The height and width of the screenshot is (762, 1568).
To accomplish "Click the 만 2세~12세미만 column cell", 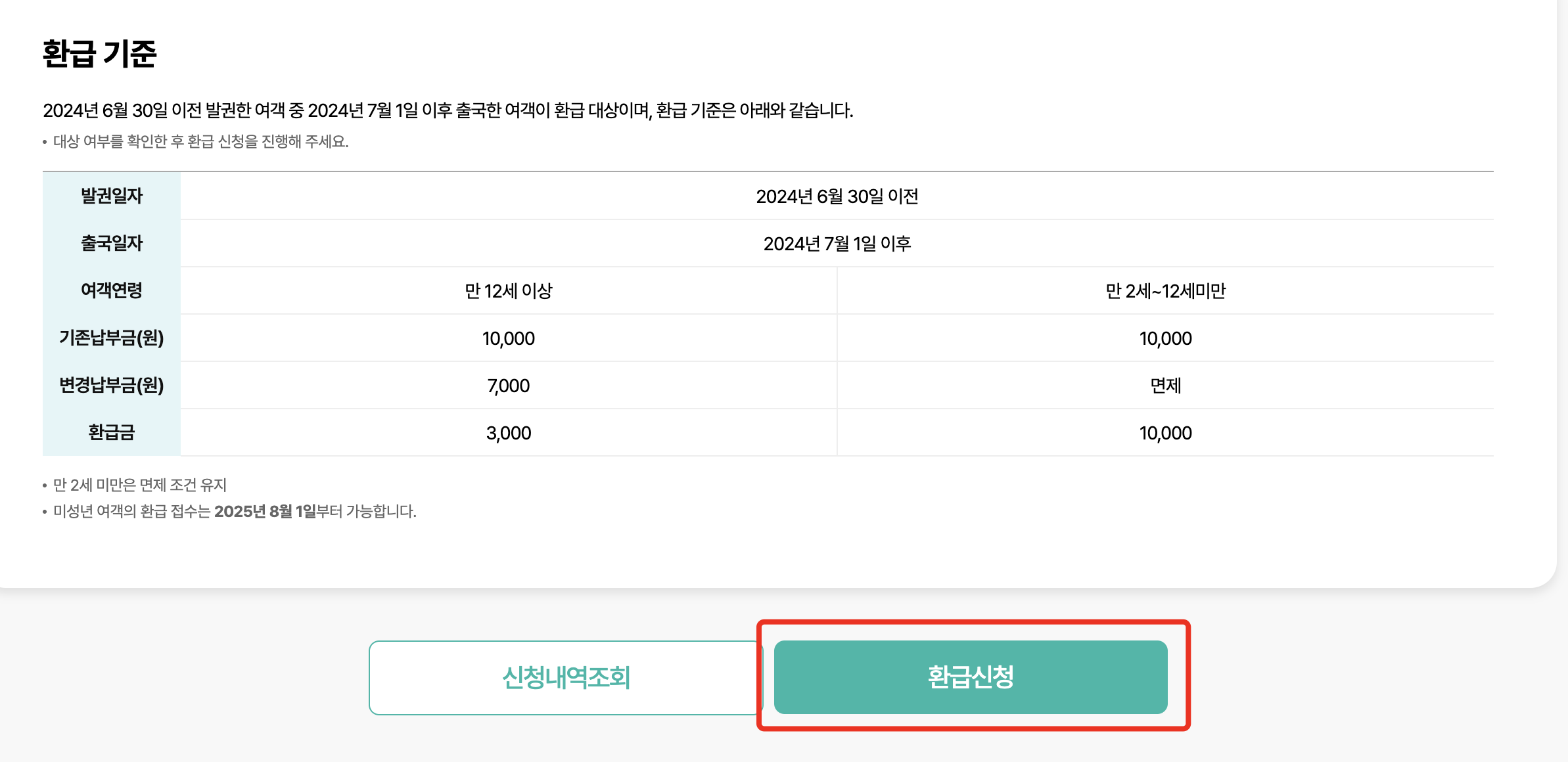I will coord(1167,291).
